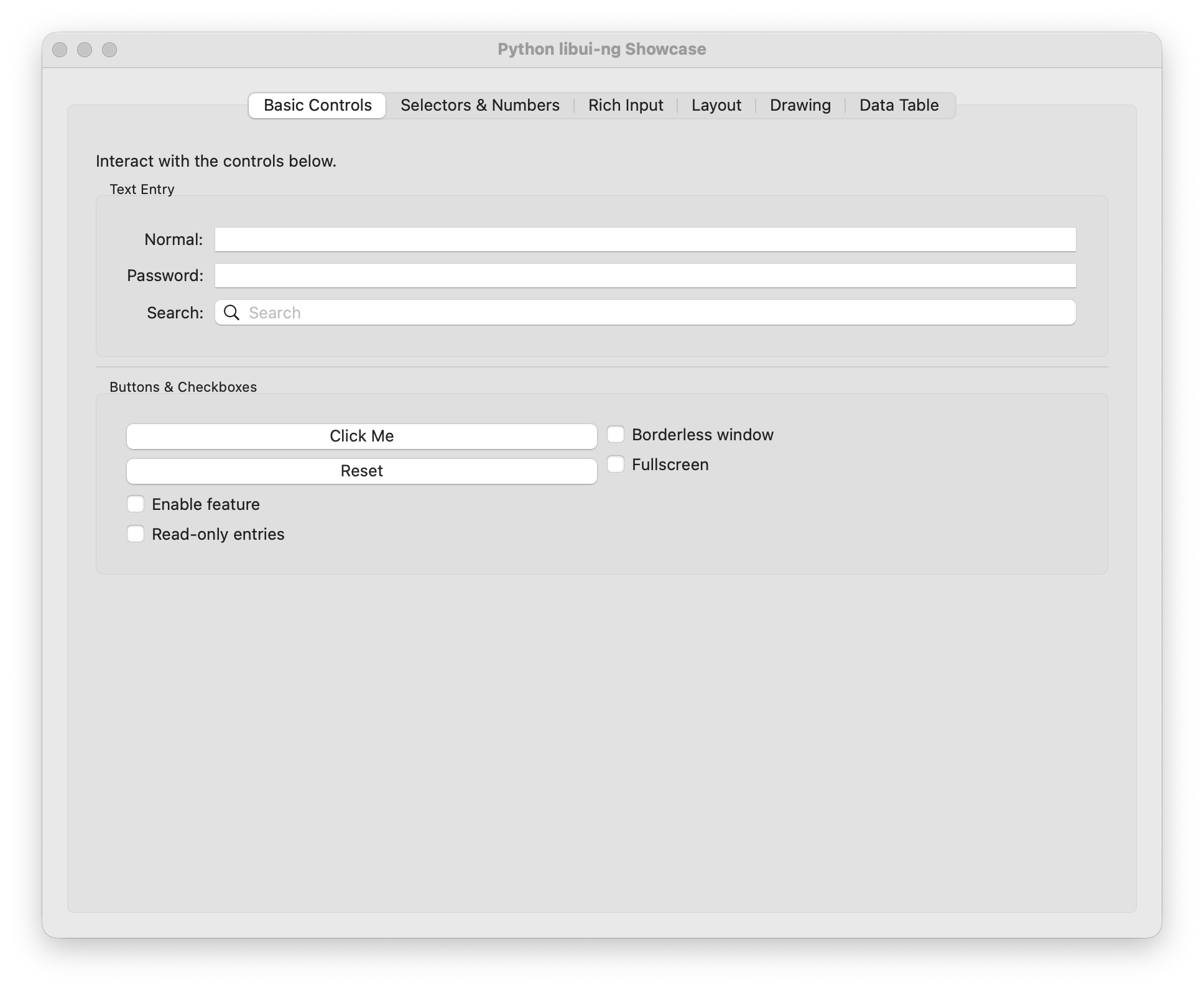The width and height of the screenshot is (1204, 990).
Task: Select the Basic Controls tab
Action: click(x=317, y=105)
